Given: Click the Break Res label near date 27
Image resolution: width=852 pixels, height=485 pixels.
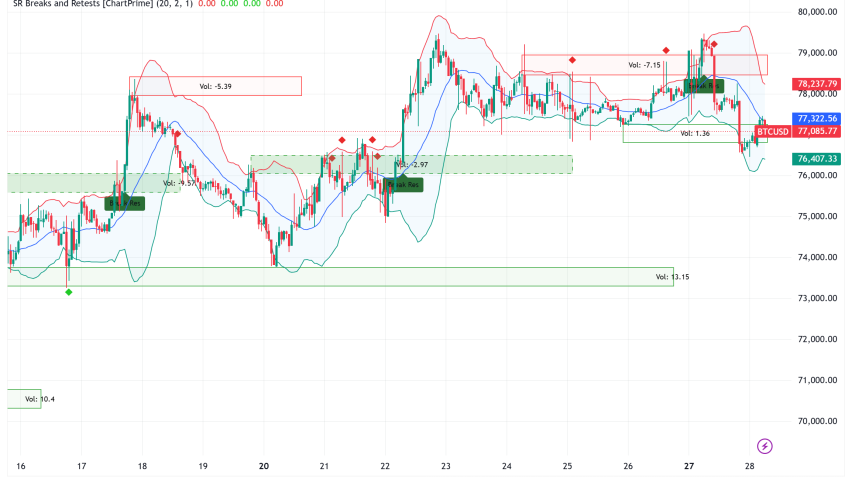Looking at the screenshot, I should (x=703, y=86).
